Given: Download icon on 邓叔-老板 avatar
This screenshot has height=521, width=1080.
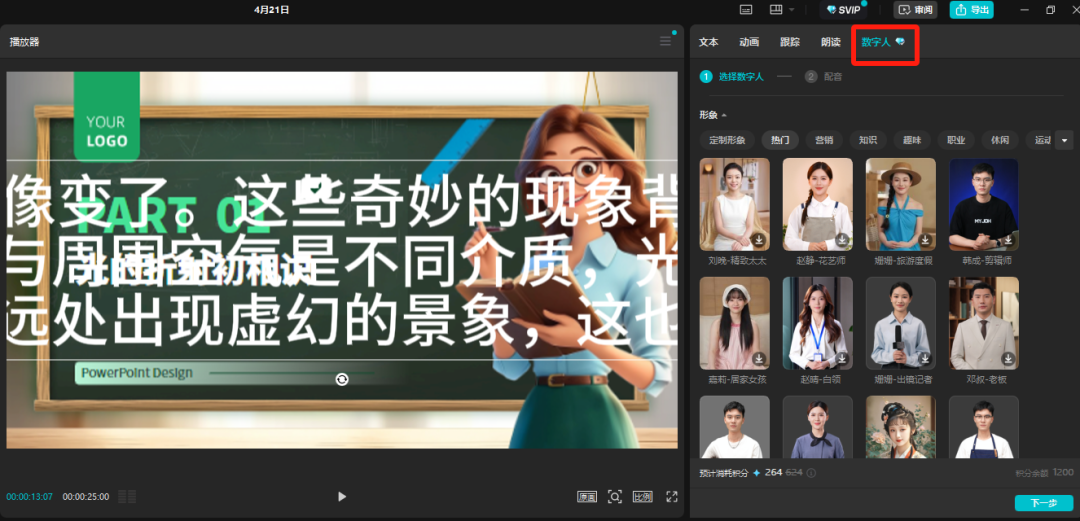Looking at the screenshot, I should (x=1008, y=360).
